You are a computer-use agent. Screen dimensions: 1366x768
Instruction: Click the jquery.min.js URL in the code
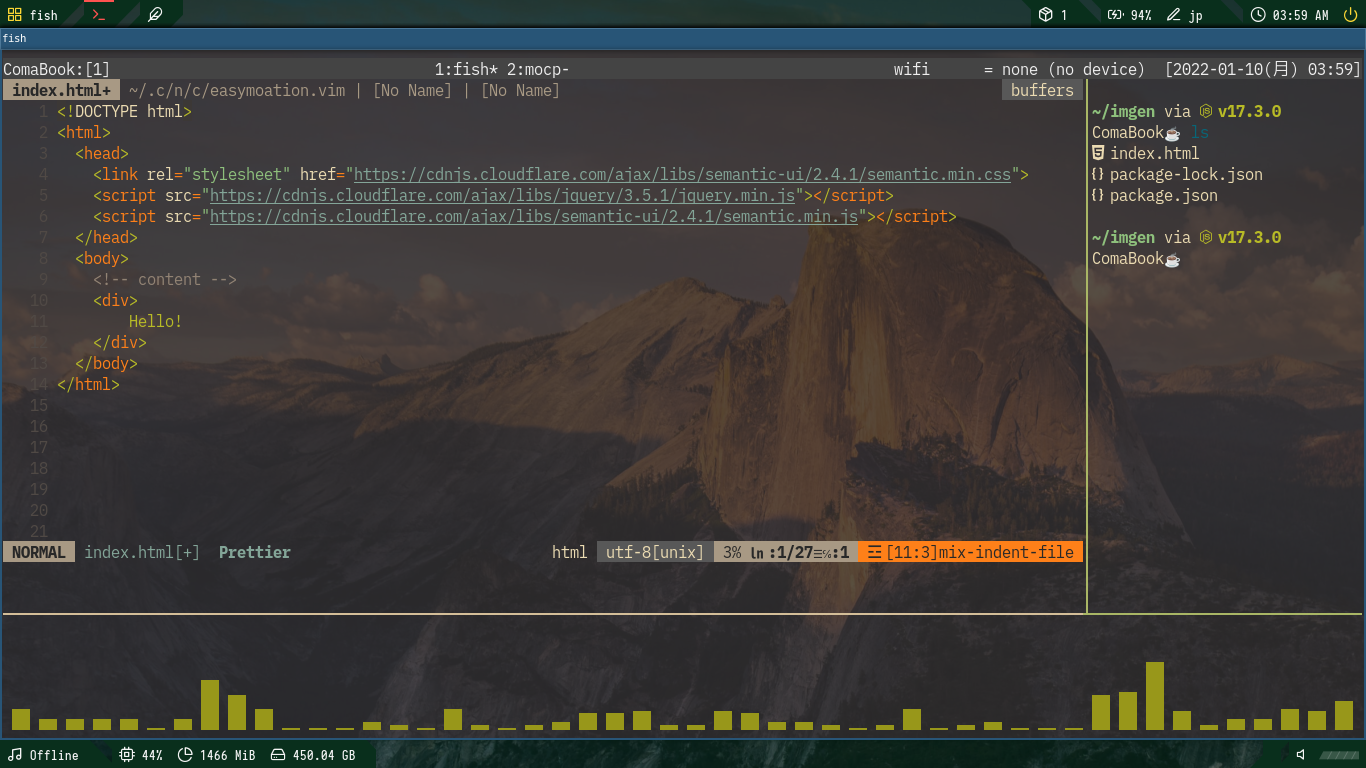[501, 195]
